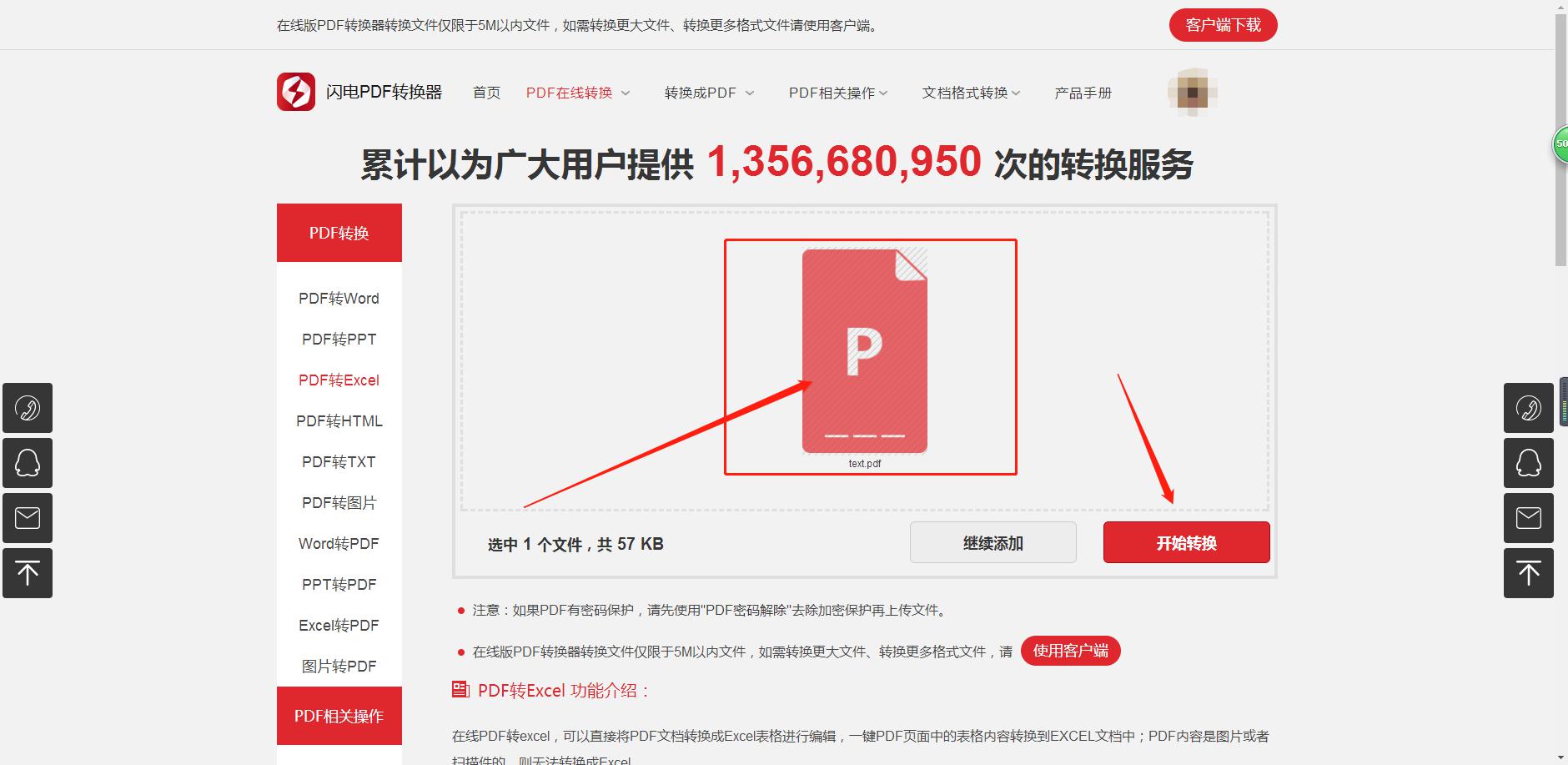Select PDF转Excel in sidebar
Image resolution: width=1568 pixels, height=765 pixels.
(339, 380)
